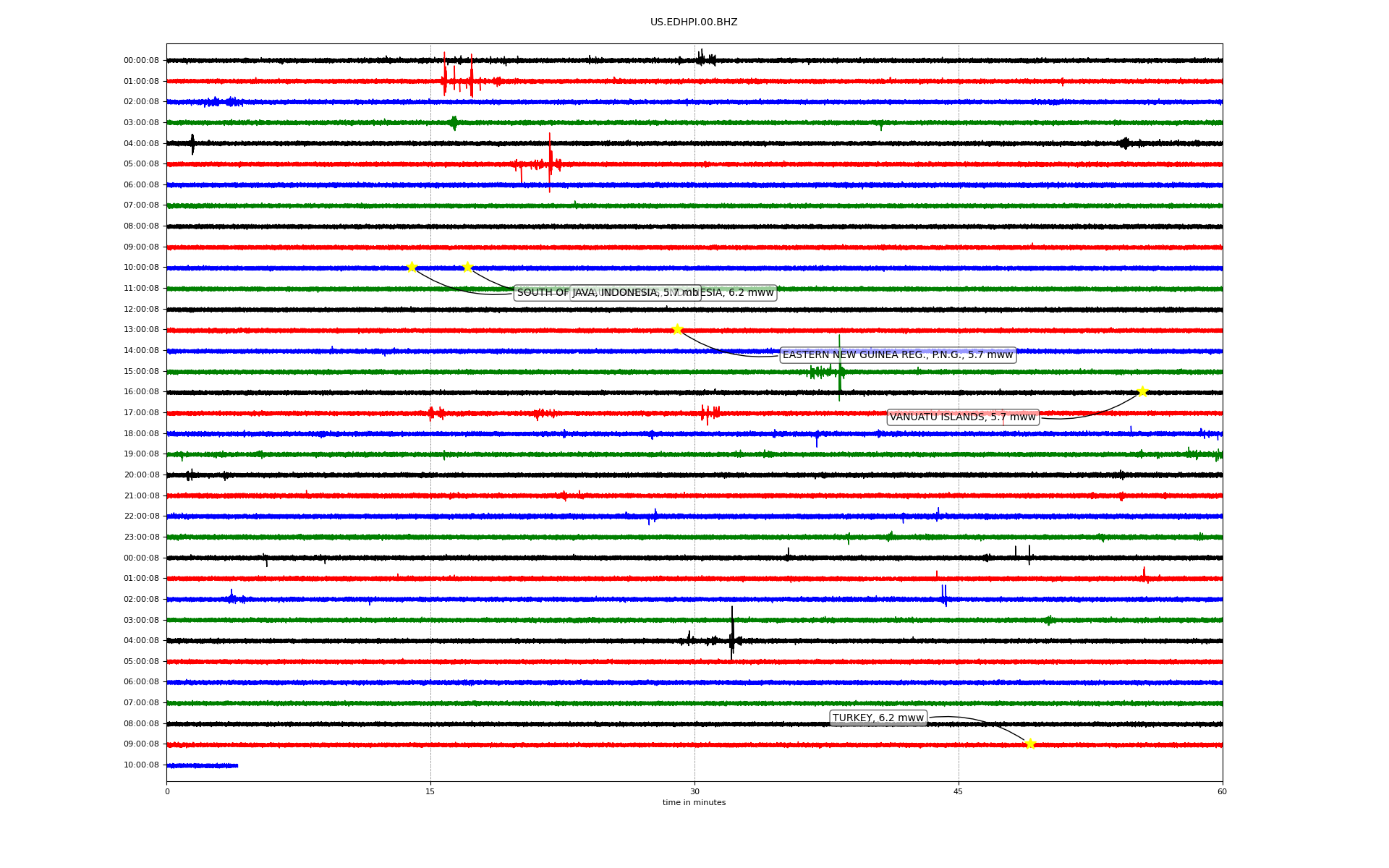The image size is (1389, 868).
Task: Click the SOUTH OF JAVA, INDONESIA, 5.7 mb label
Action: 608,293
